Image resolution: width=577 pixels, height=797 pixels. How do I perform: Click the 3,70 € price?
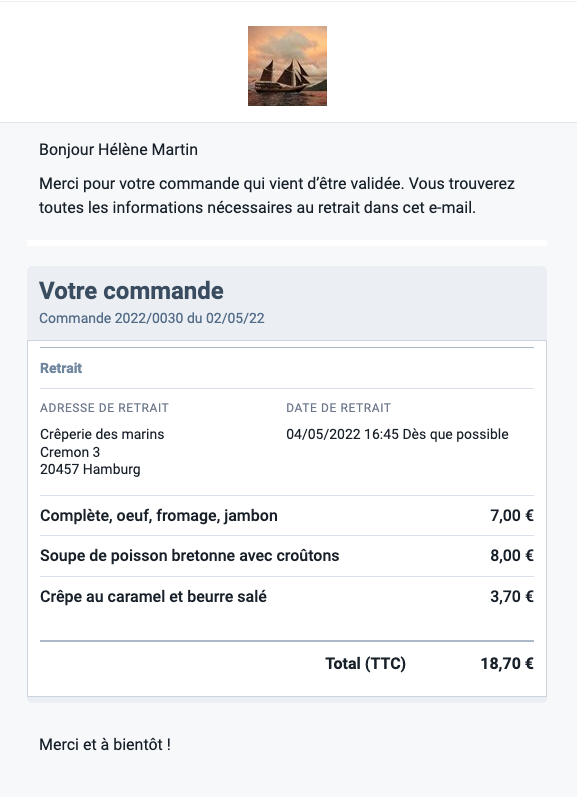click(512, 596)
